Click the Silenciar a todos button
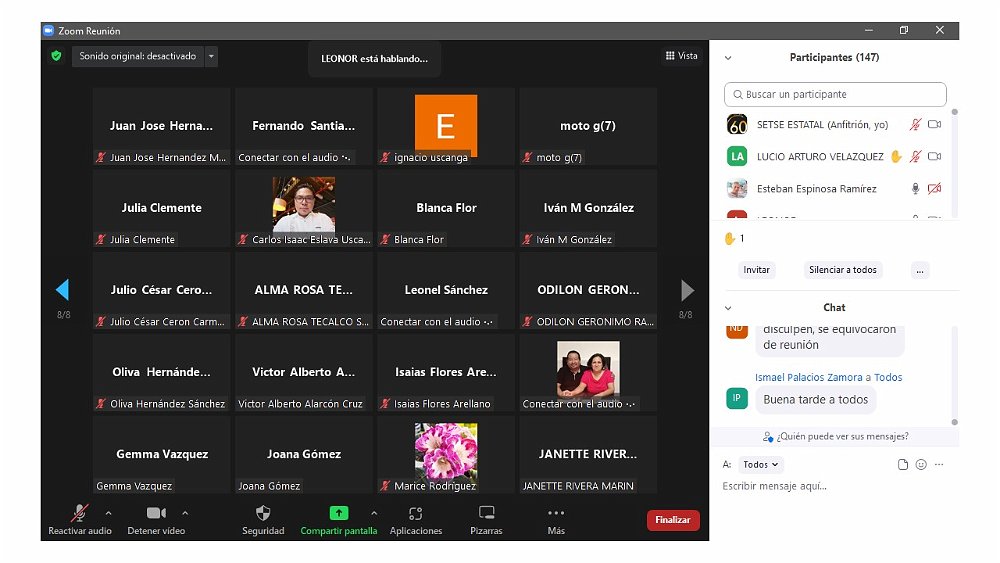This screenshot has height=563, width=1000. [x=842, y=270]
